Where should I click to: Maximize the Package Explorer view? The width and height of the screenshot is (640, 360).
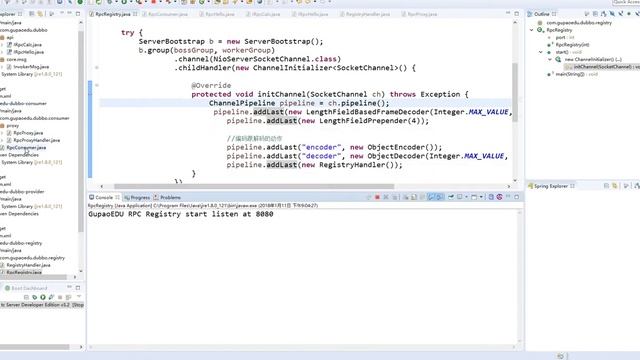pos(78,14)
